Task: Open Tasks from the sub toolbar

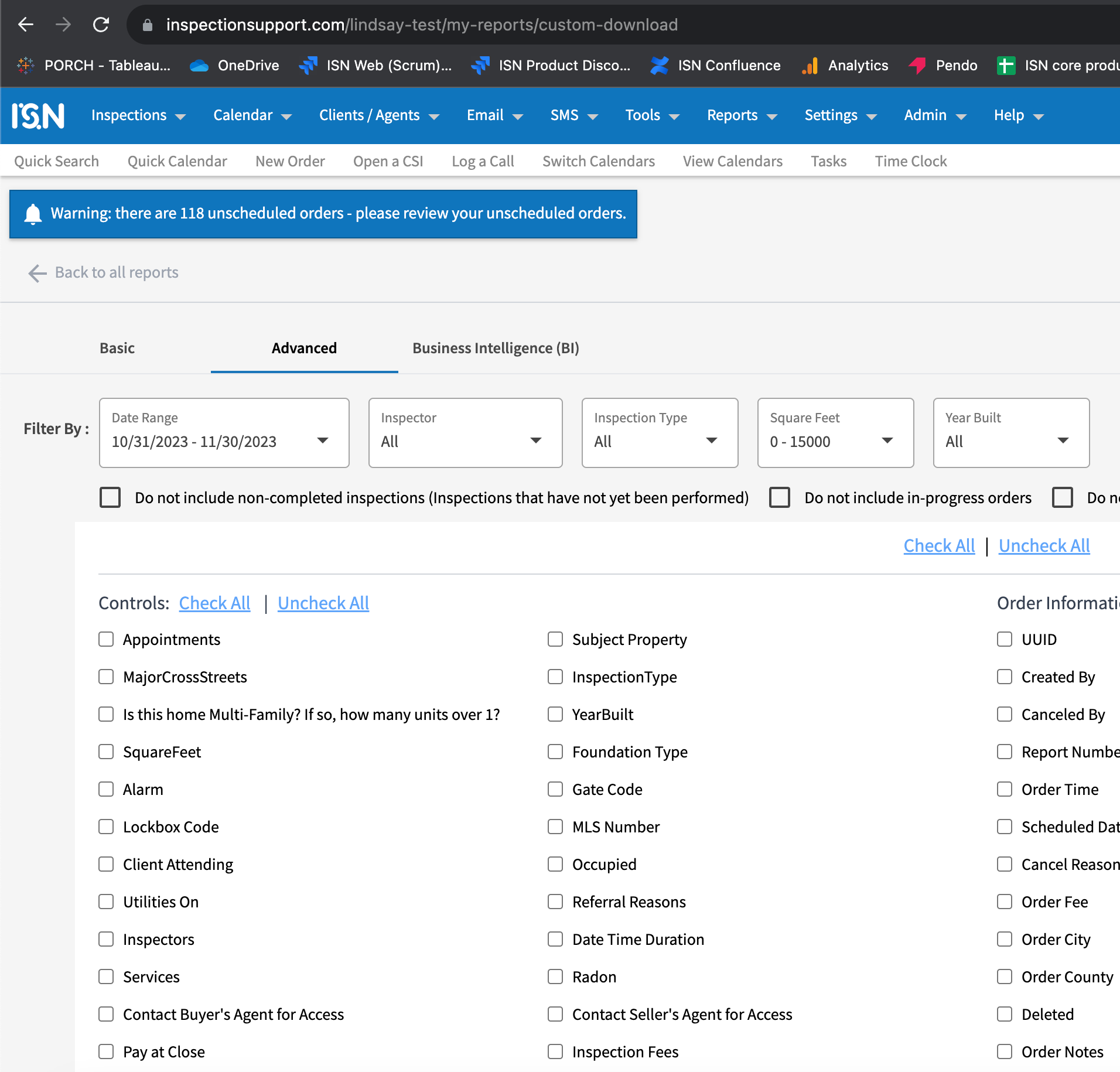Action: coord(829,161)
